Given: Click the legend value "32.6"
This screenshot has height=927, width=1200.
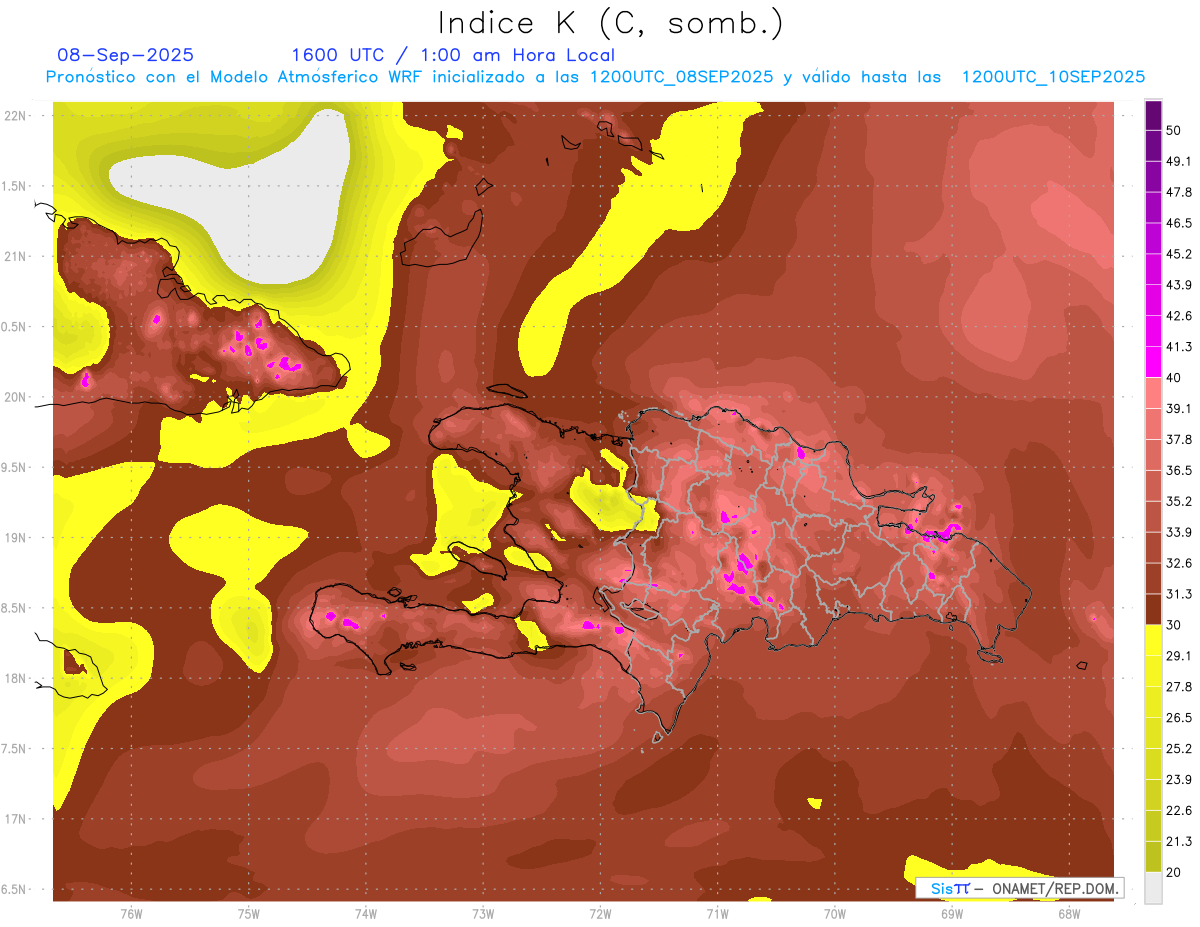Looking at the screenshot, I should (1178, 562).
